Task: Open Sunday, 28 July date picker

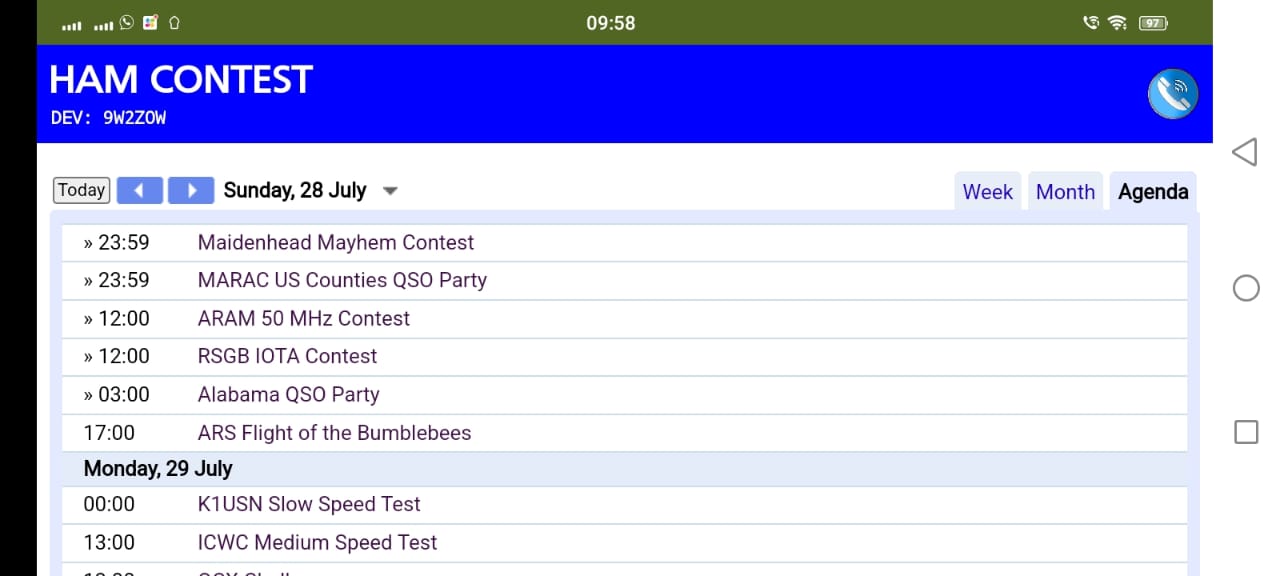Action: (x=295, y=190)
